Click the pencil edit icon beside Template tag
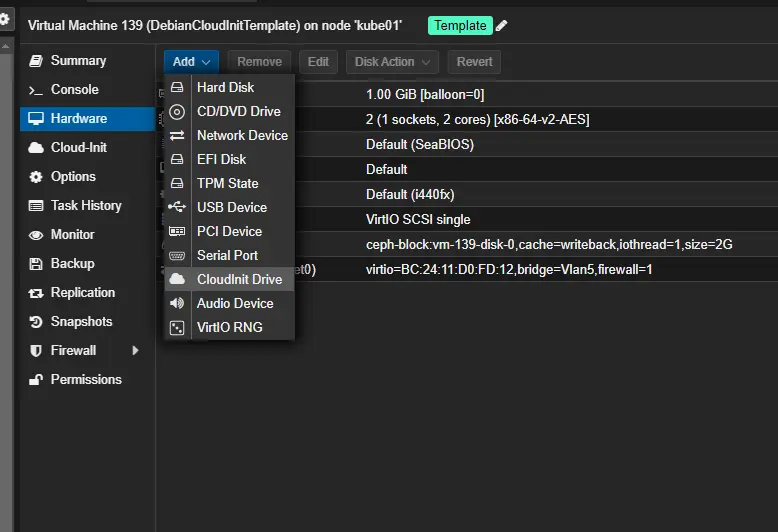Viewport: 778px width, 532px height. click(502, 26)
